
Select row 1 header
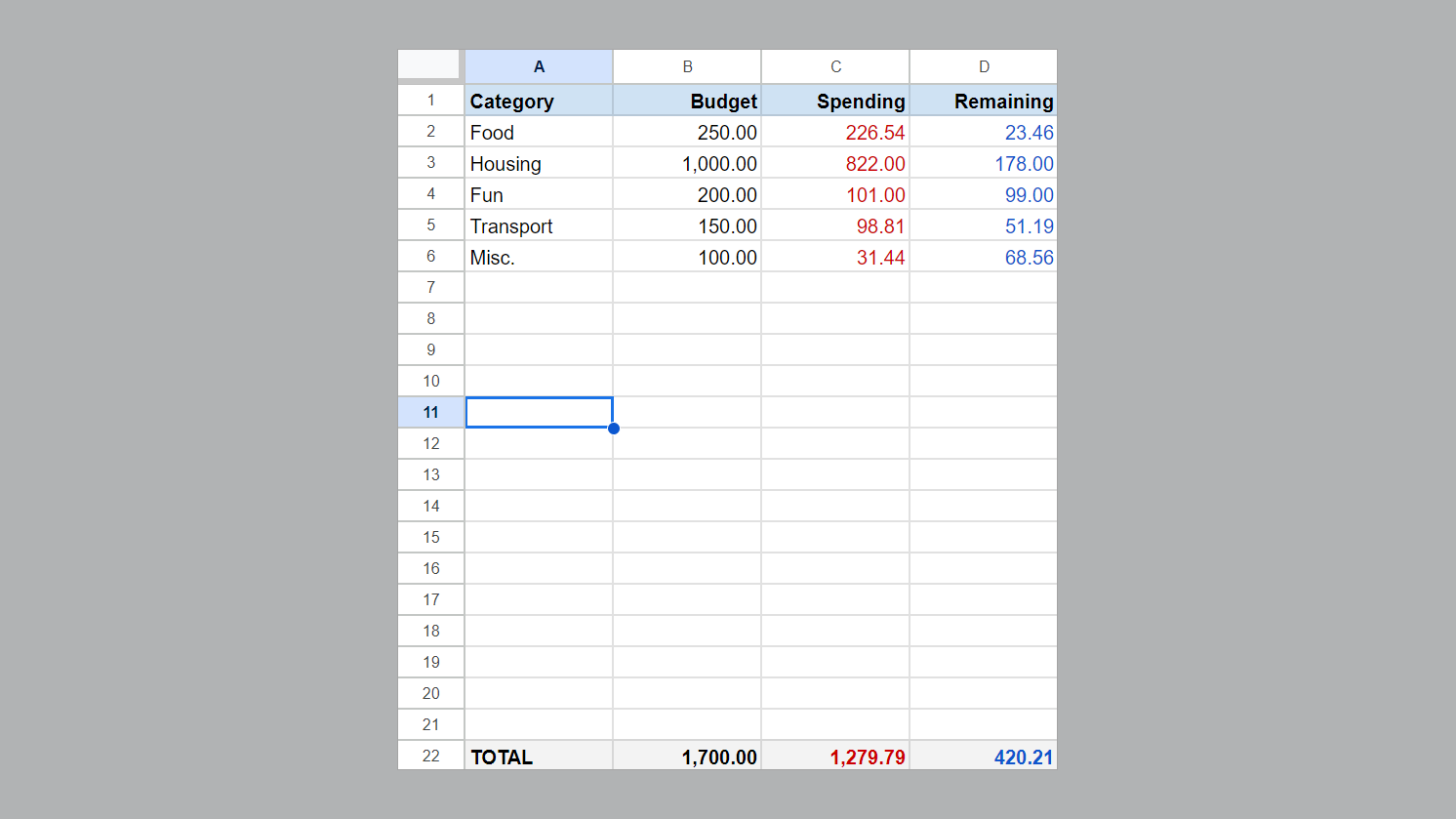point(430,100)
